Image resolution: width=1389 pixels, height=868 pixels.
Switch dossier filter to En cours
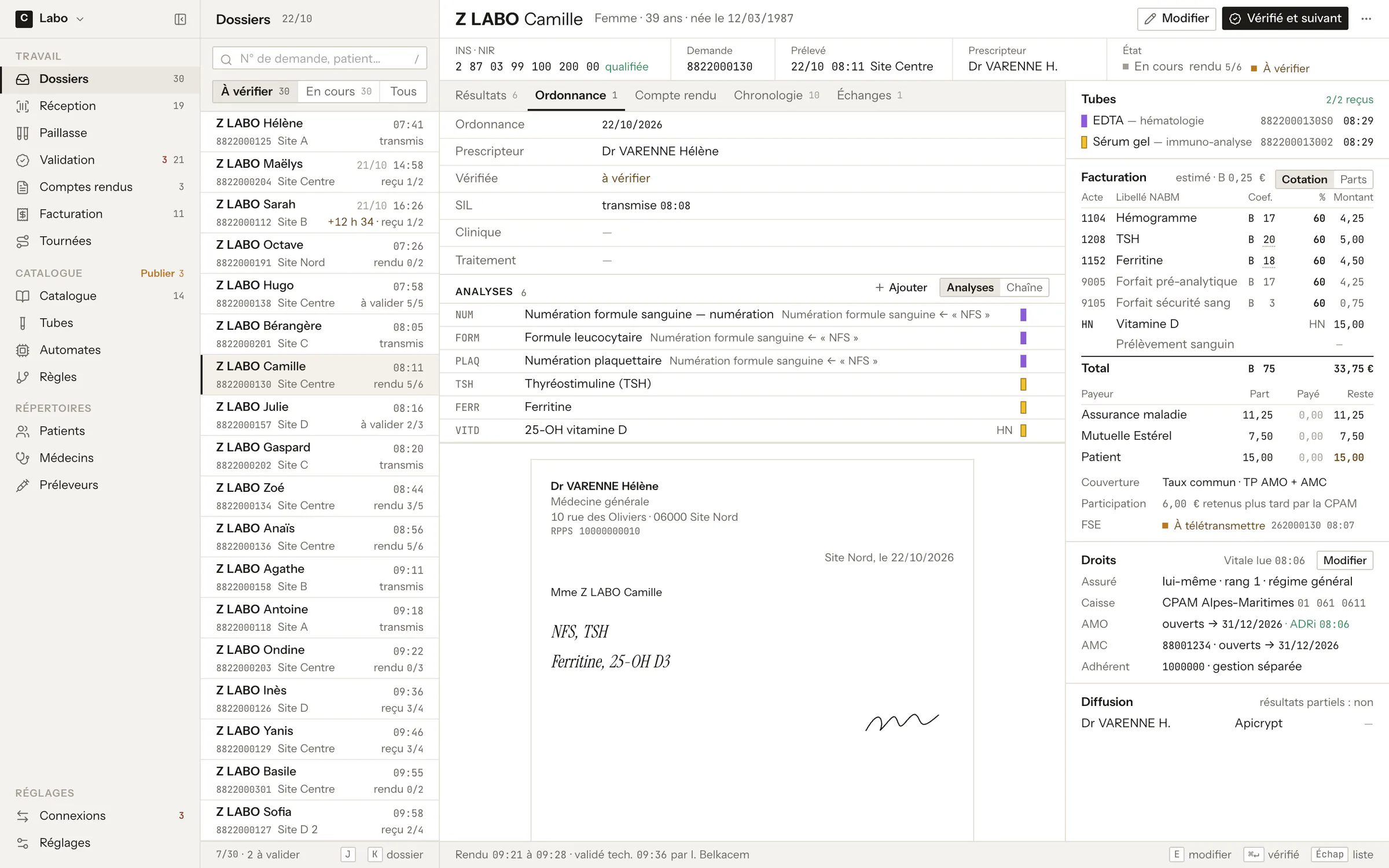[339, 91]
